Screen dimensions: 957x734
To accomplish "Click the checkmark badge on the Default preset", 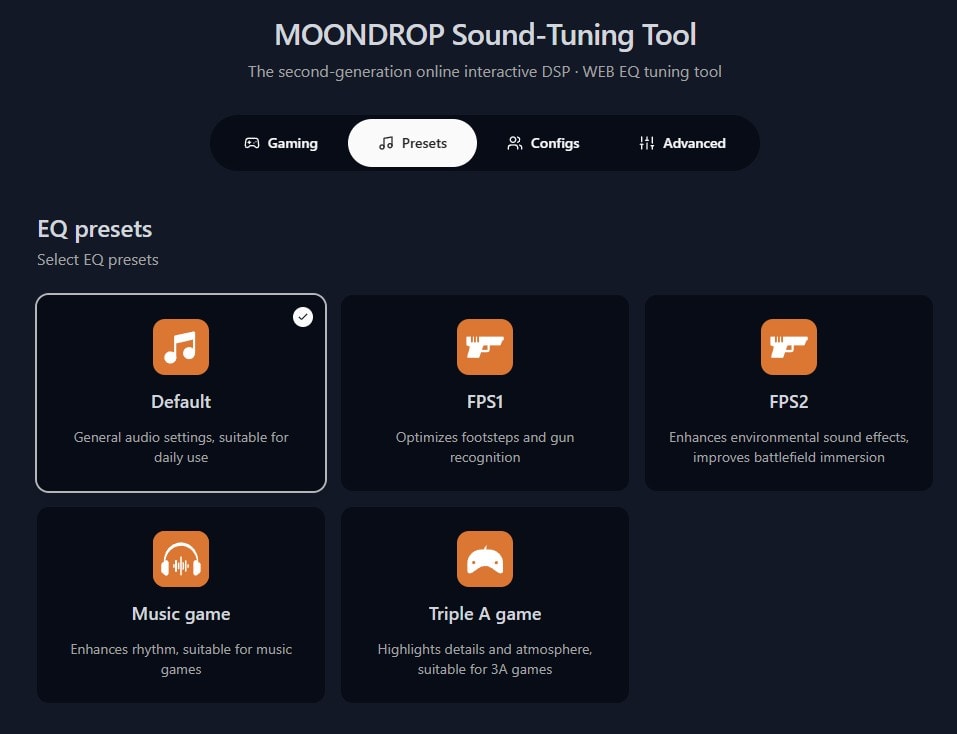I will coord(303,317).
